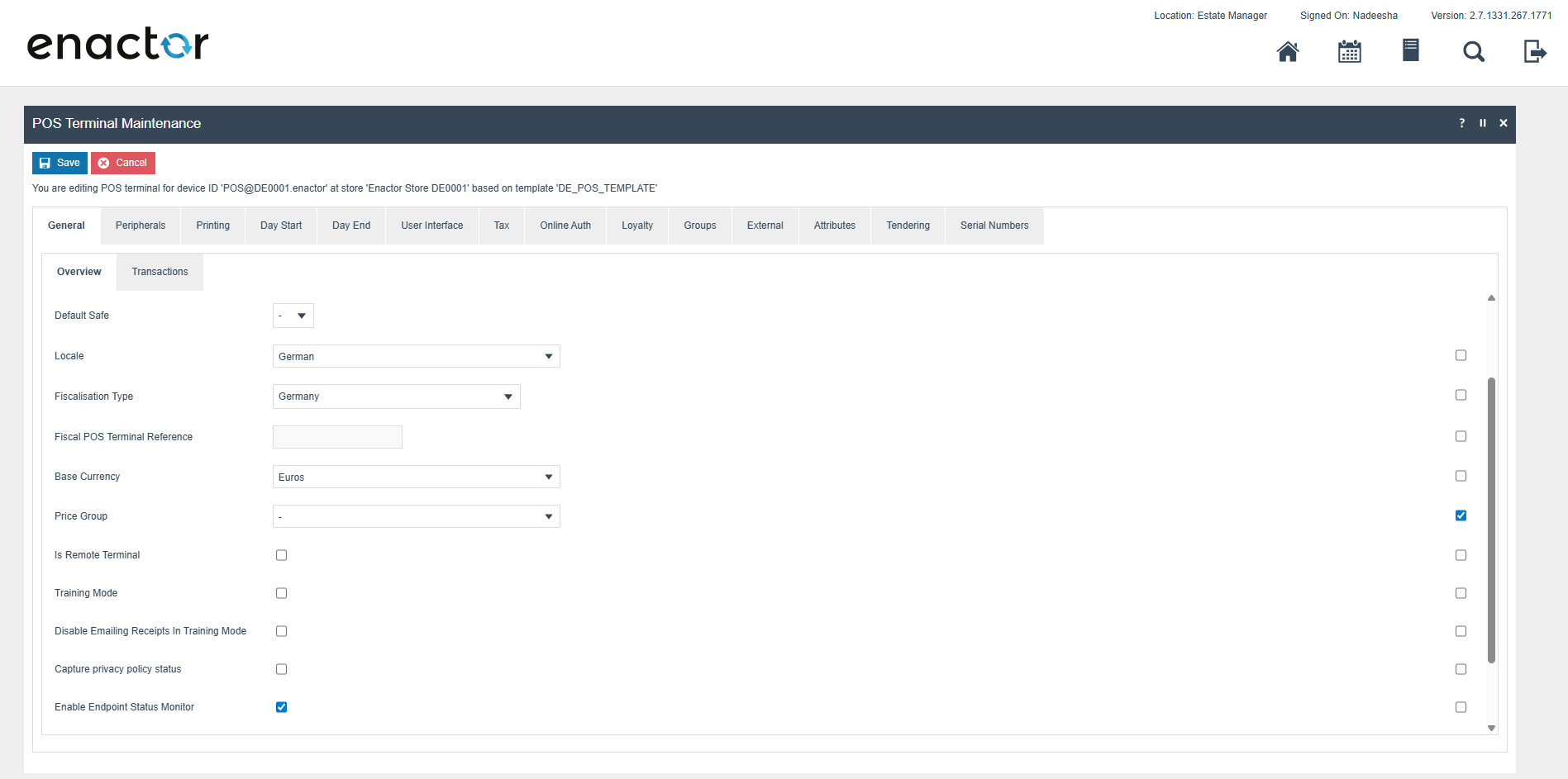Cancel editing the POS terminal

pyautogui.click(x=123, y=163)
